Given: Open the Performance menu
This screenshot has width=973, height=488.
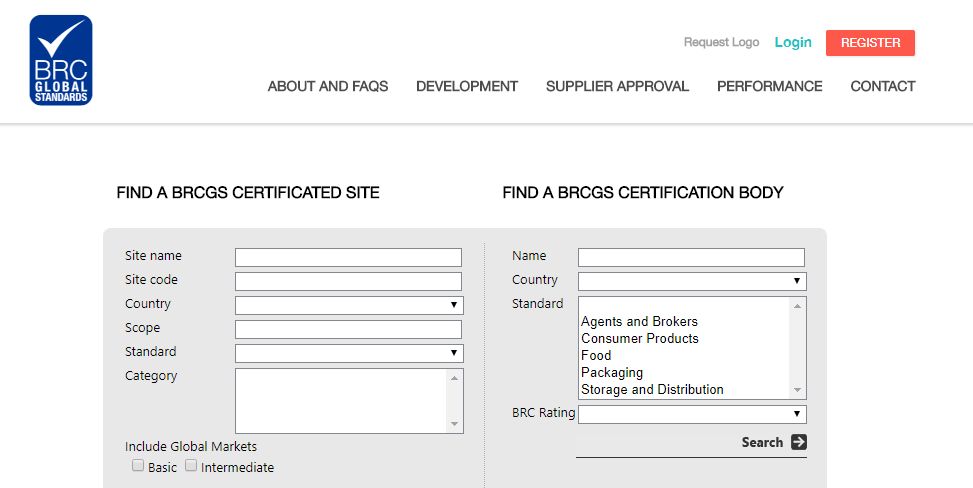Looking at the screenshot, I should coord(769,86).
